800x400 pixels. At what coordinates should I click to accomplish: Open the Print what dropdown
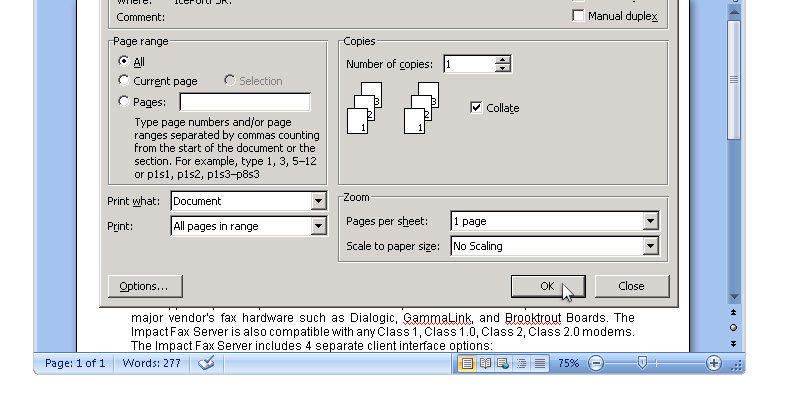pos(318,201)
